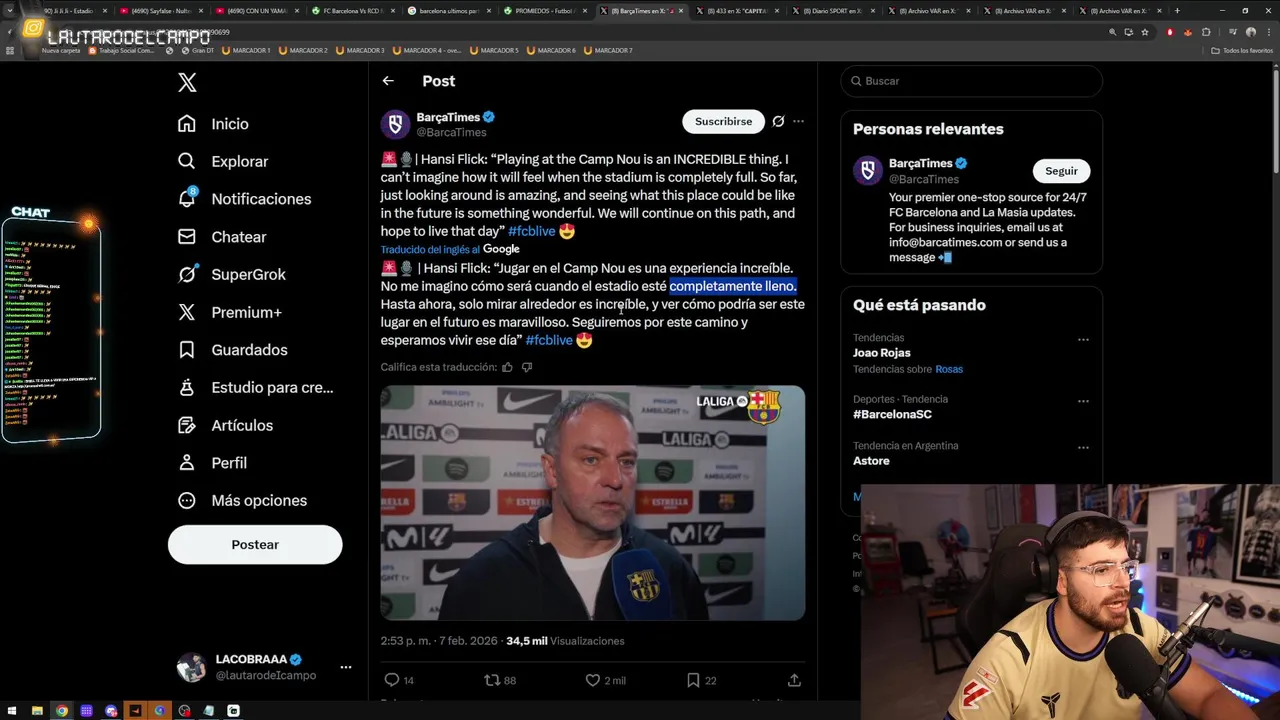Like the post with heart icon
The width and height of the screenshot is (1280, 720).
pos(592,680)
